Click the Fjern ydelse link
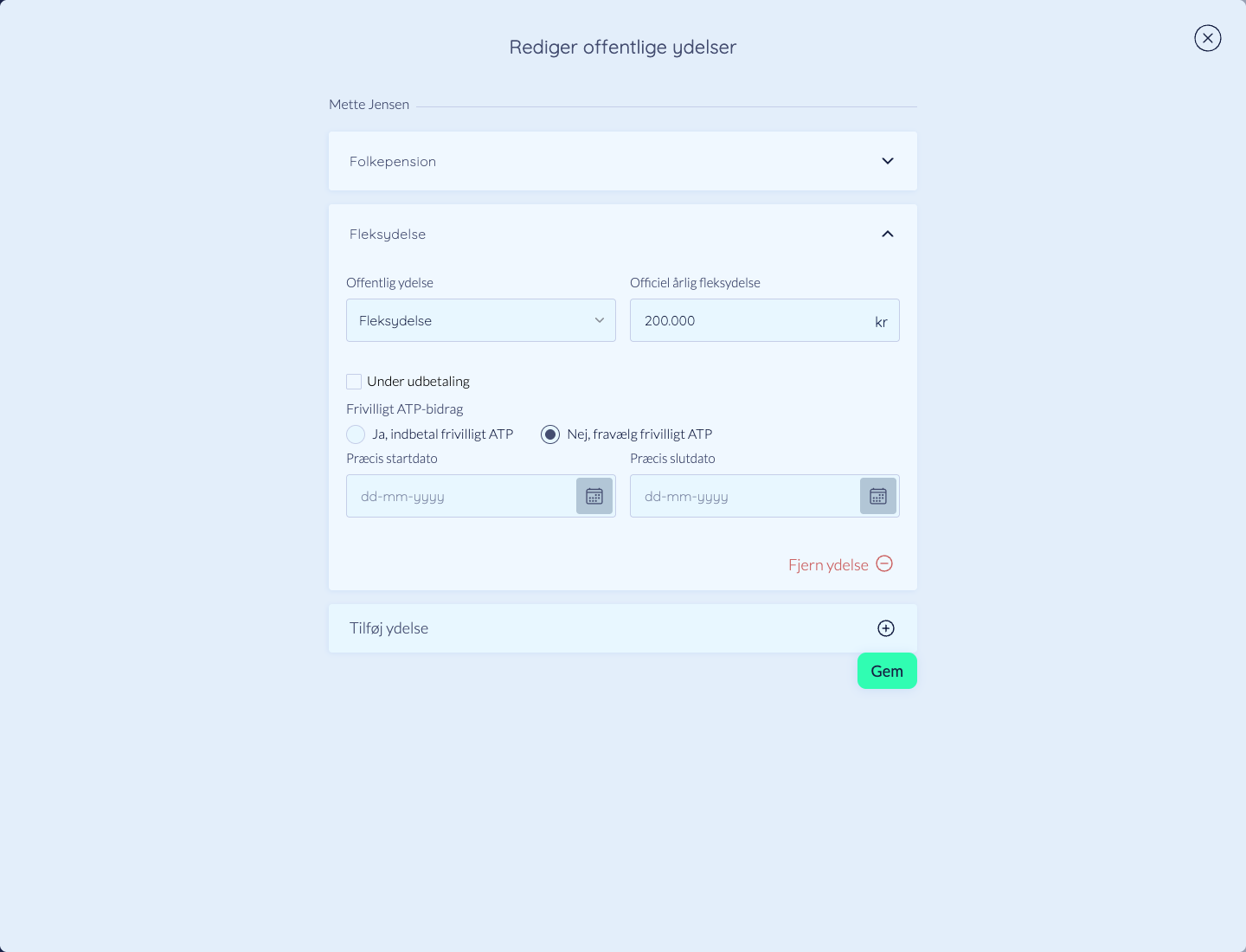Image resolution: width=1246 pixels, height=952 pixels. point(828,565)
